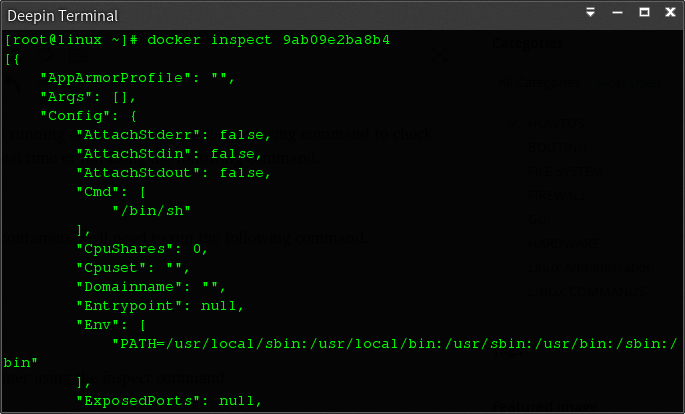Click the "/bin/sh" command value
The height and width of the screenshot is (414, 685).
pyautogui.click(x=151, y=211)
